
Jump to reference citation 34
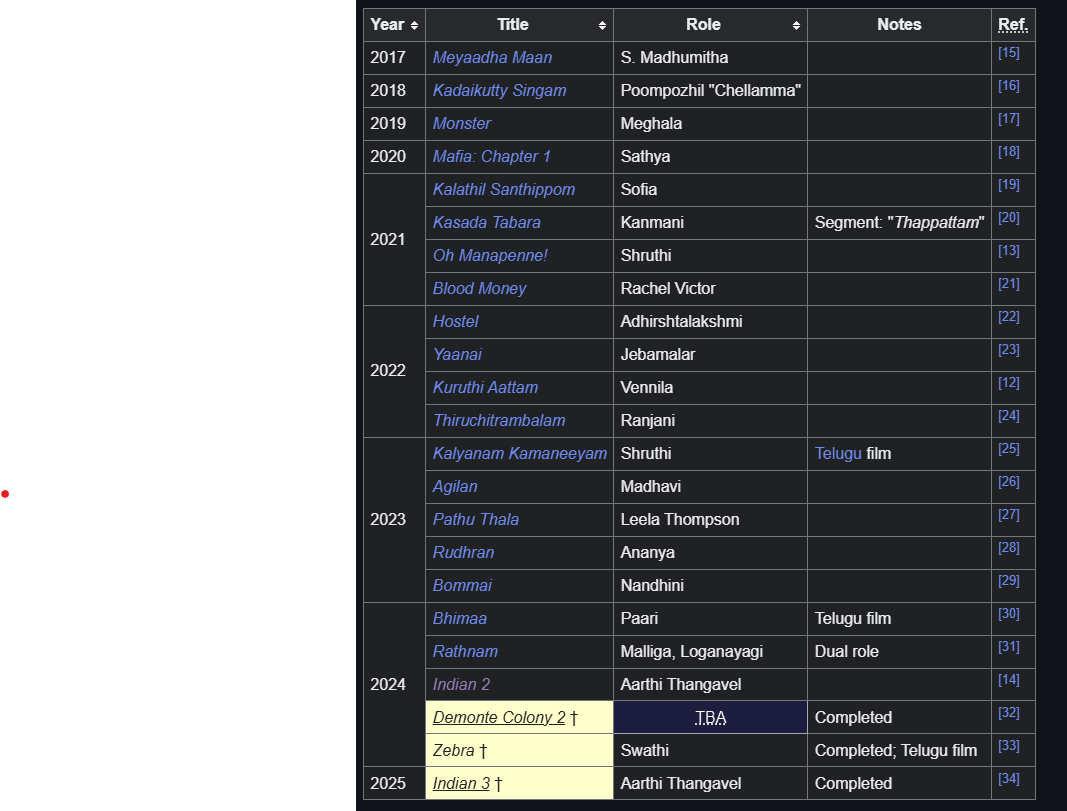pyautogui.click(x=1008, y=778)
